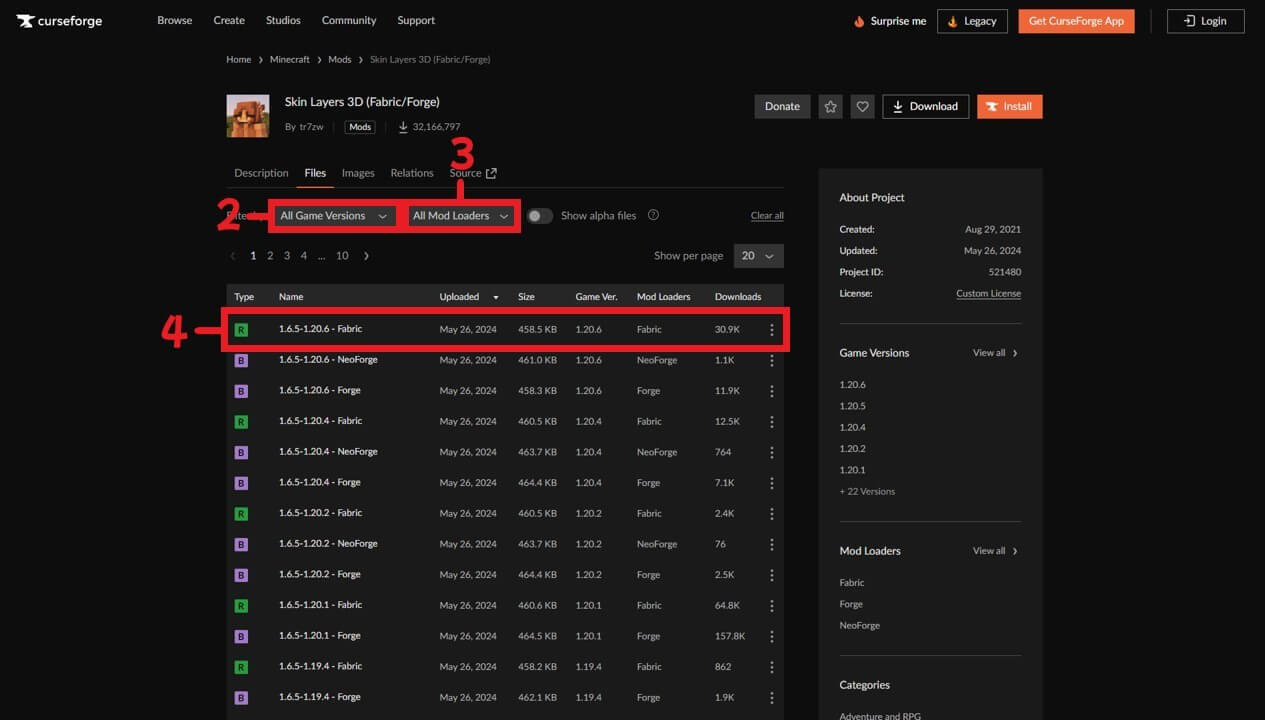The height and width of the screenshot is (720, 1265).
Task: Open the Browse menu in header
Action: 174,20
